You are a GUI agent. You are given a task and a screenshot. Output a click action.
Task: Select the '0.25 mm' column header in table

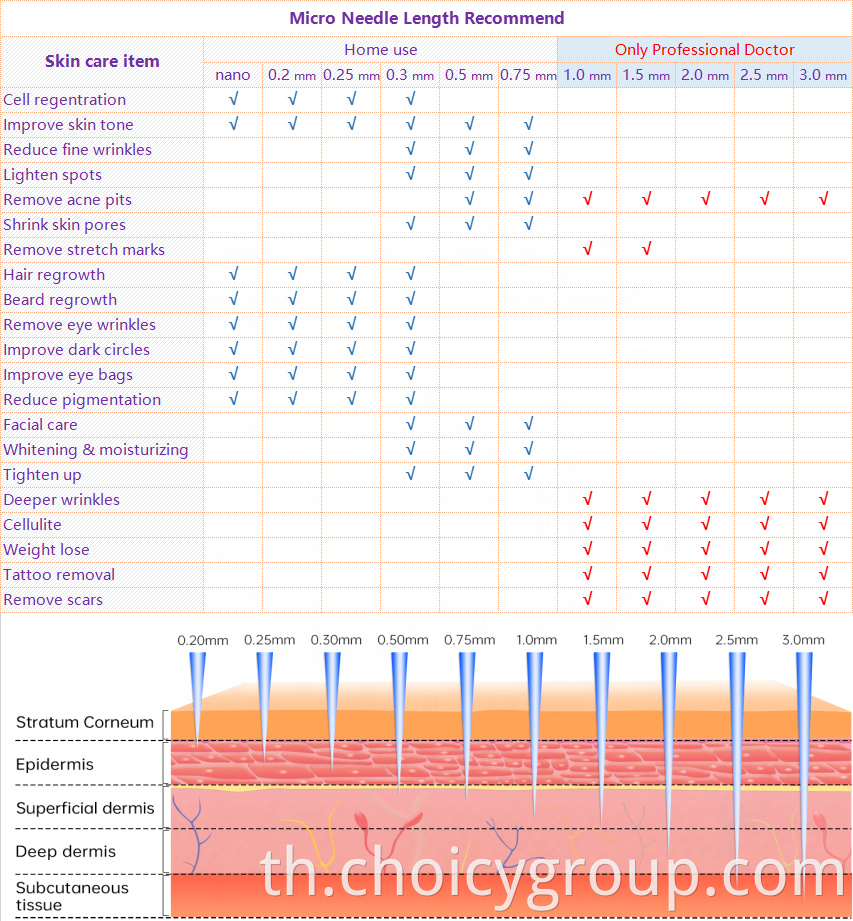coord(351,75)
